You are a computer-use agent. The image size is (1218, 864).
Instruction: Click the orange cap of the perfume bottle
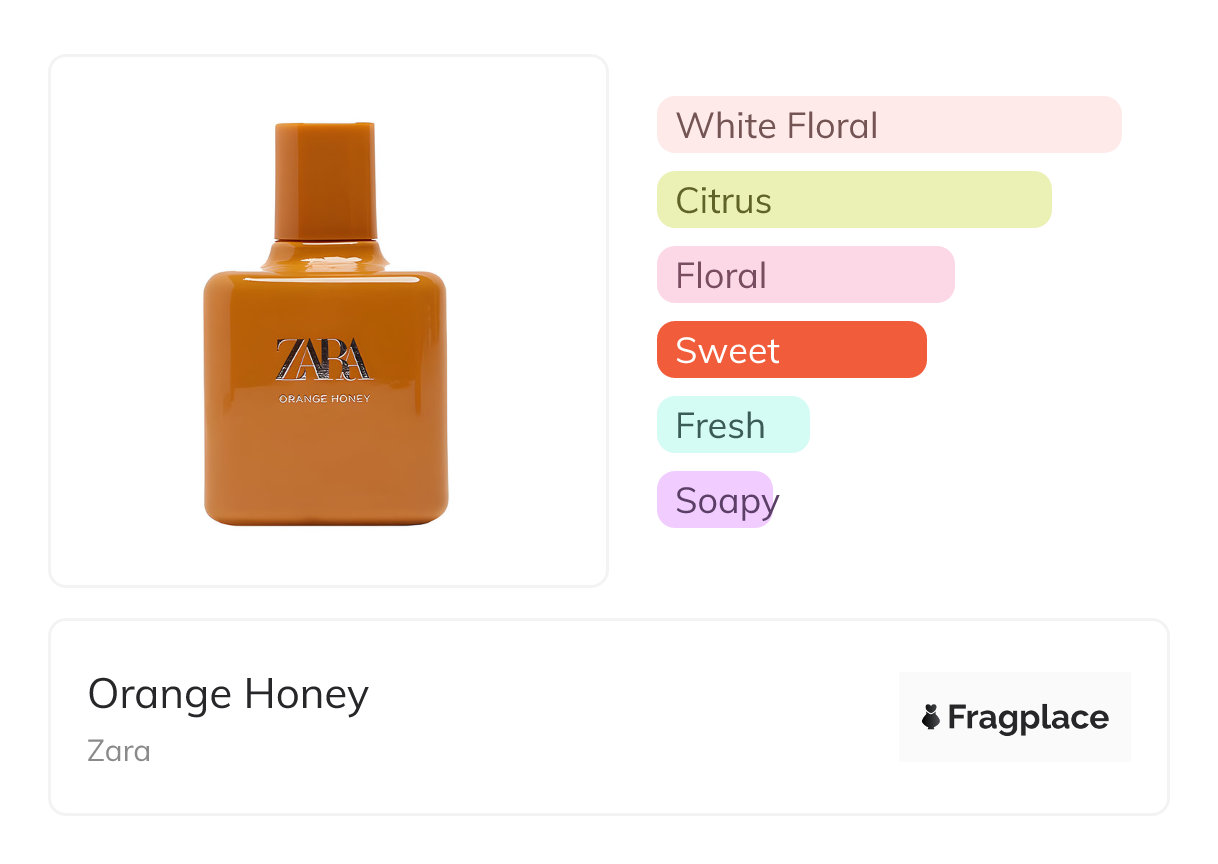click(x=325, y=180)
